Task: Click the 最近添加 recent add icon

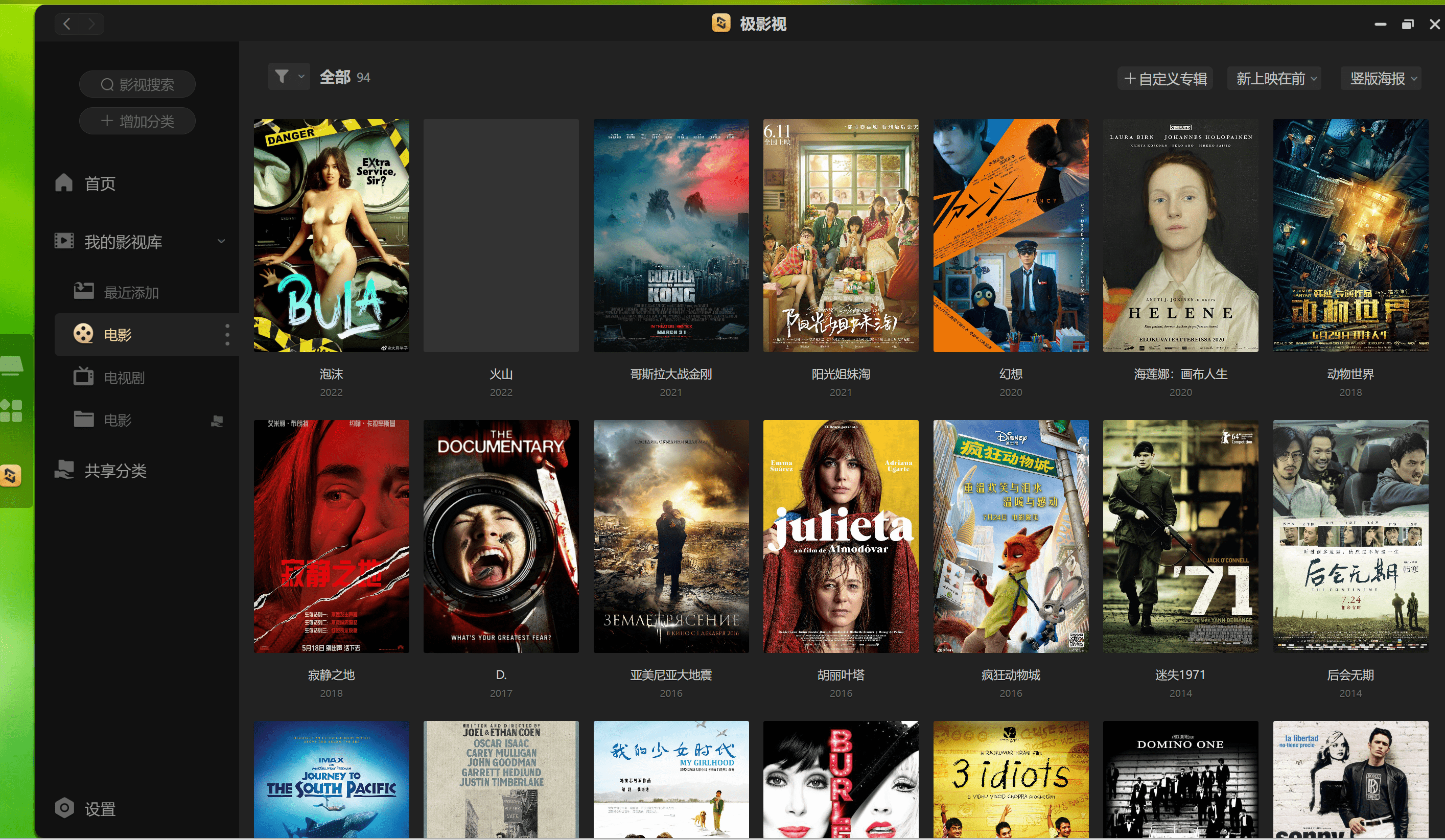Action: tap(84, 291)
